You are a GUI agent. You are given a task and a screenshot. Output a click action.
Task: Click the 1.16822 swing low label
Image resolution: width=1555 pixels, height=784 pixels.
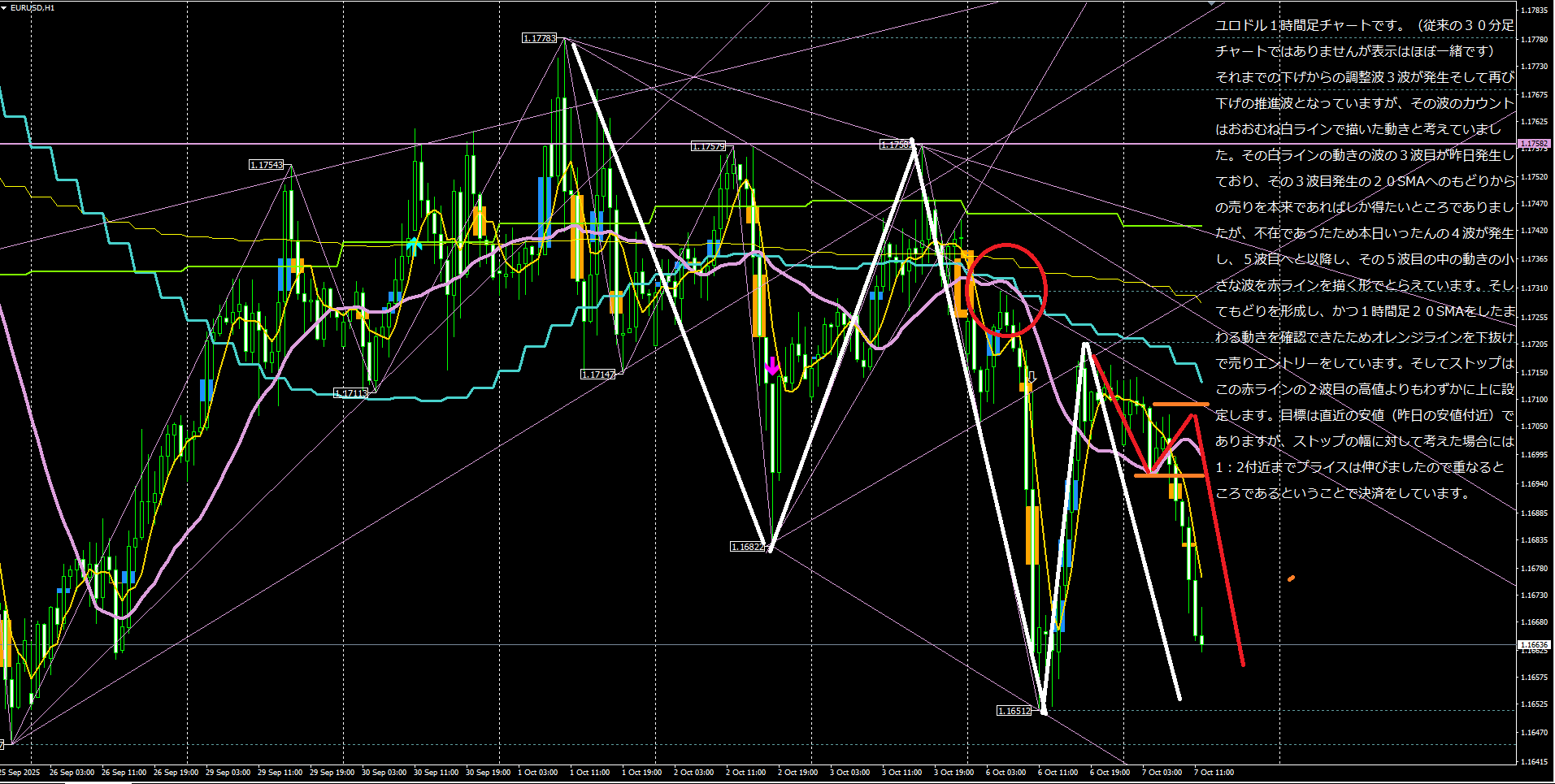click(x=748, y=547)
